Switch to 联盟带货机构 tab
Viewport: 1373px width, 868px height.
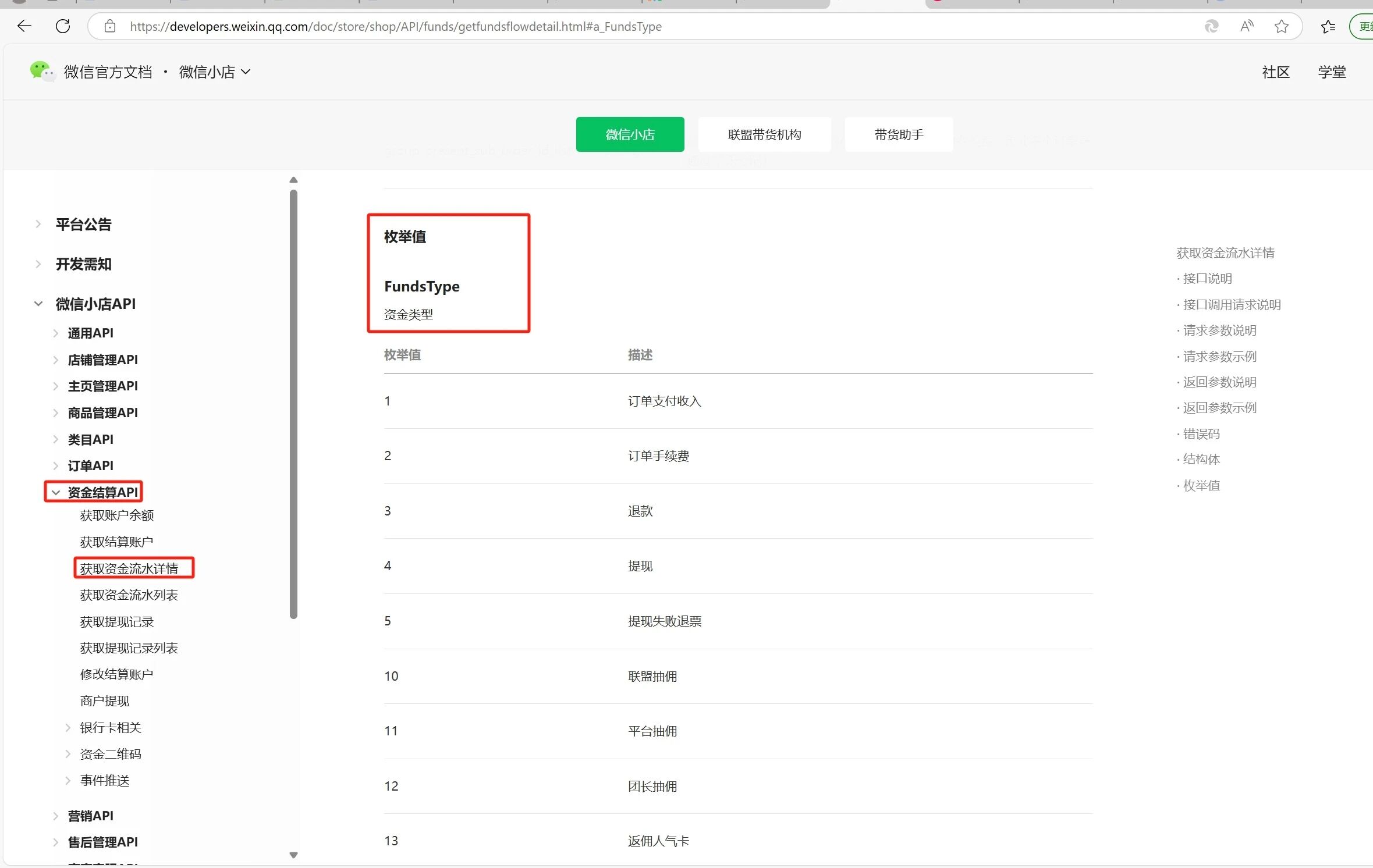point(764,134)
